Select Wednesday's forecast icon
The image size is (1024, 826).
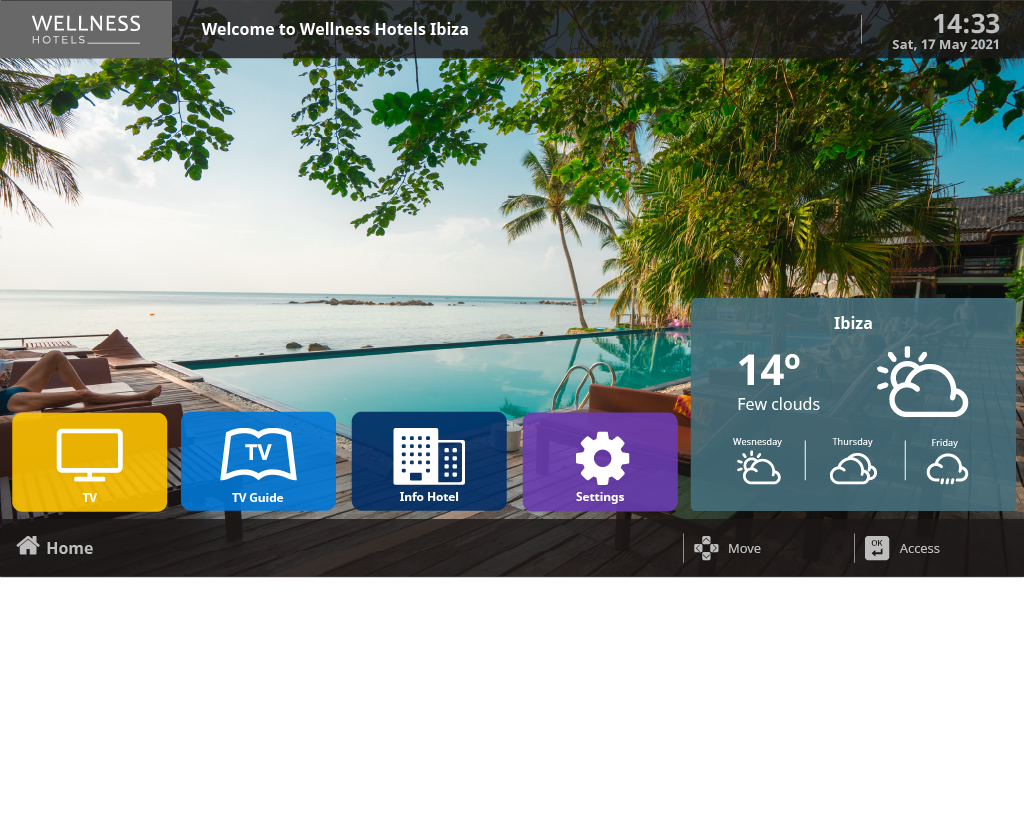click(x=758, y=468)
